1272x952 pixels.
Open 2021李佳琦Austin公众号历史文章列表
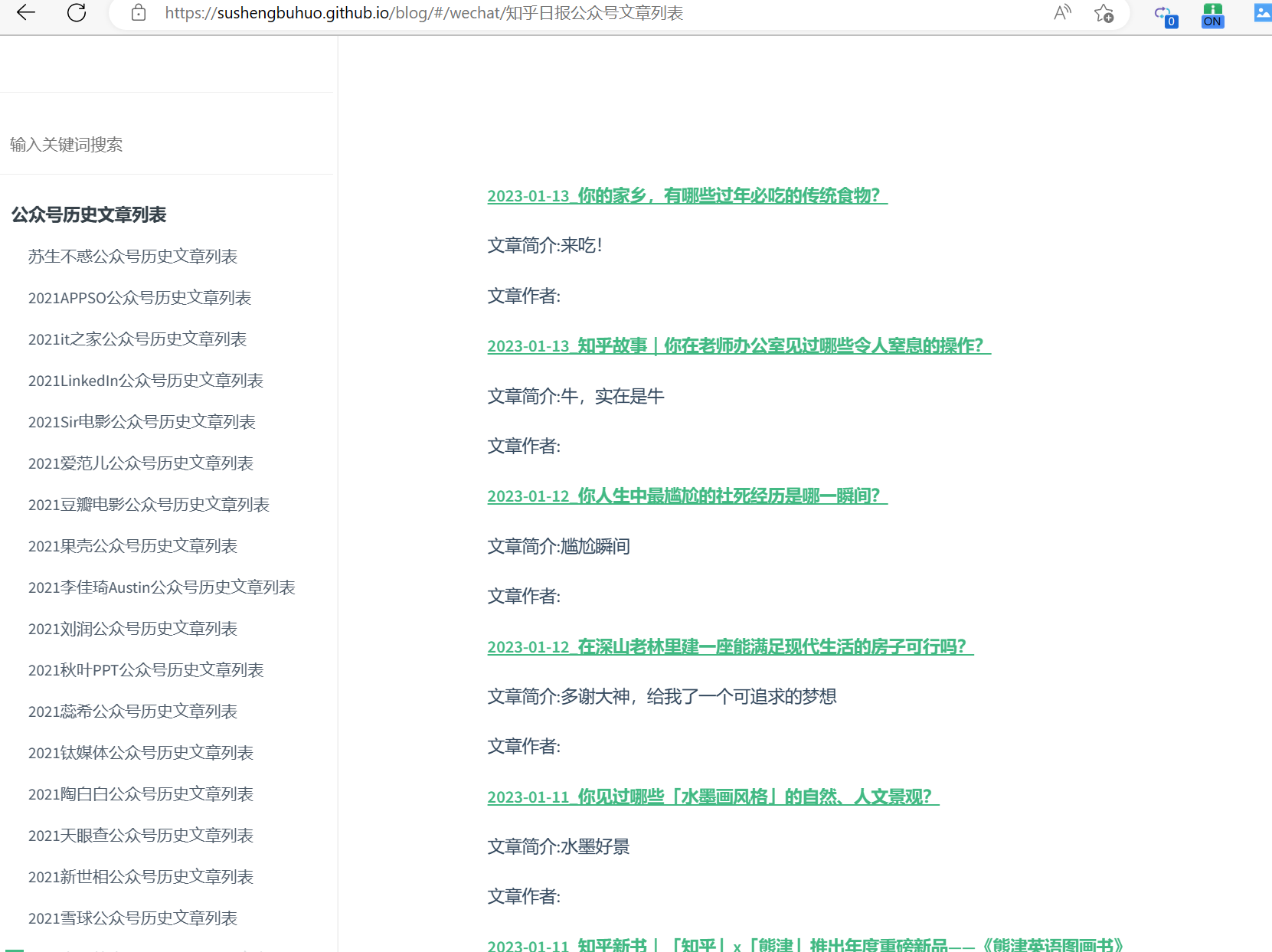pos(162,587)
